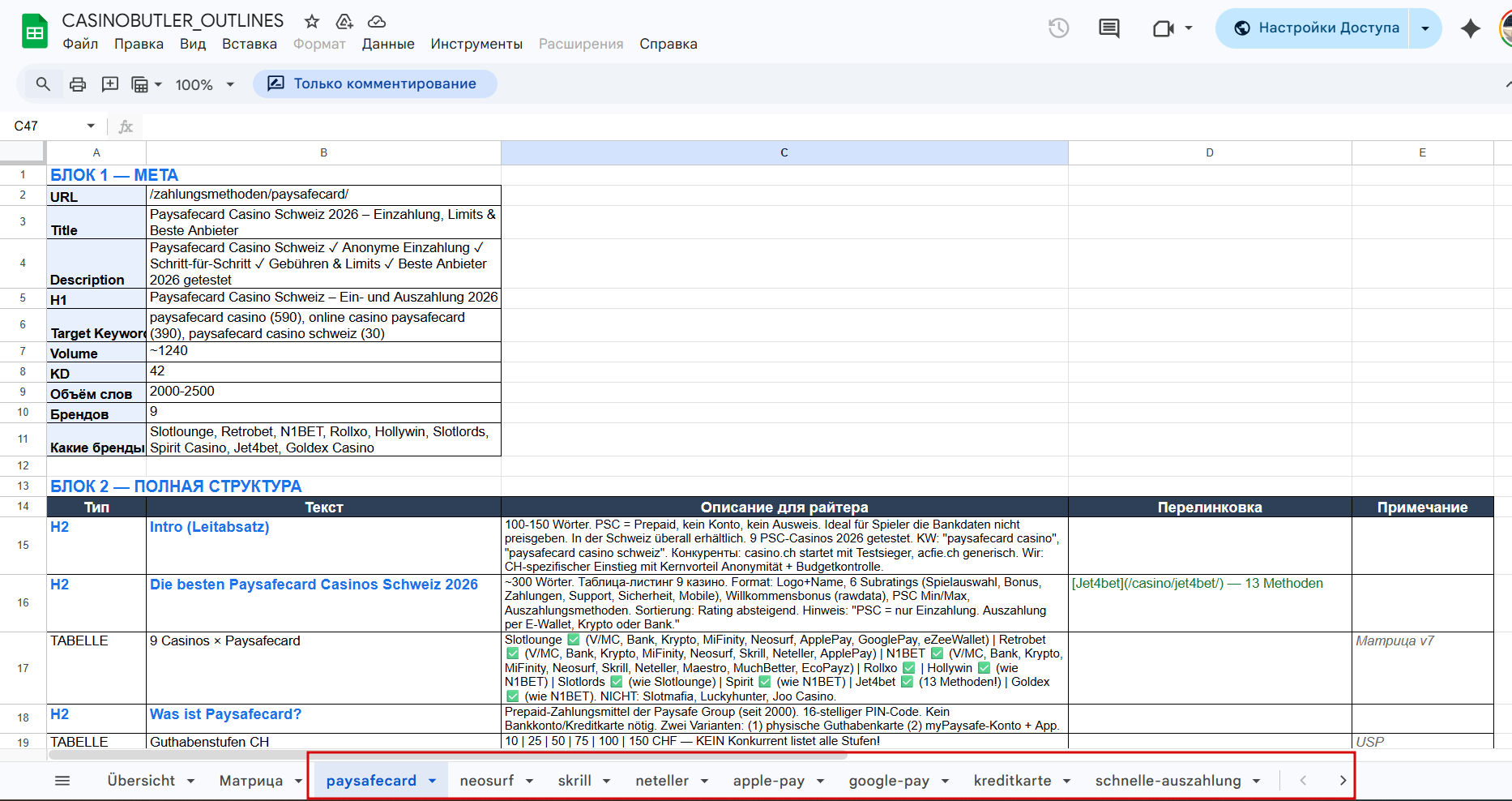The height and width of the screenshot is (801, 1512).
Task: Open the Вставка menu
Action: pos(250,44)
